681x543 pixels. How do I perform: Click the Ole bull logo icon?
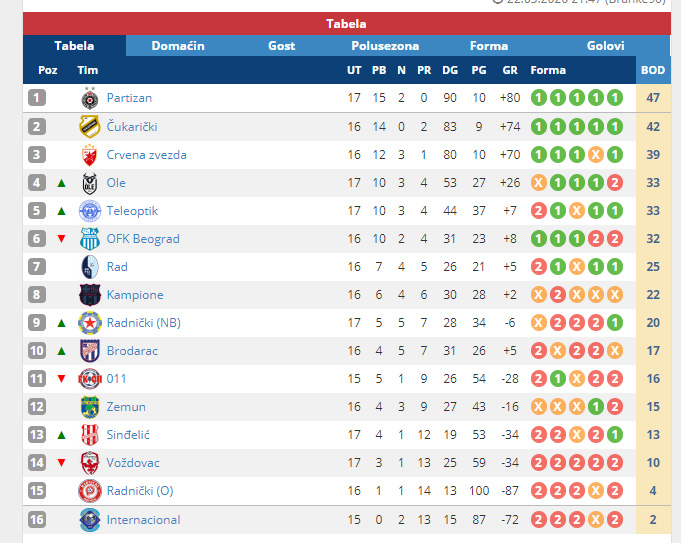click(x=90, y=183)
